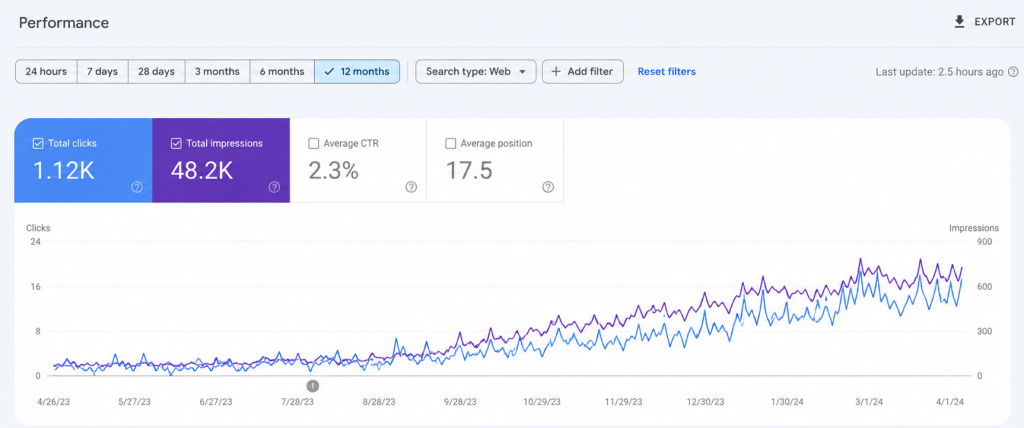The image size is (1024, 428).
Task: Click the plus icon in Add filter
Action: point(556,72)
